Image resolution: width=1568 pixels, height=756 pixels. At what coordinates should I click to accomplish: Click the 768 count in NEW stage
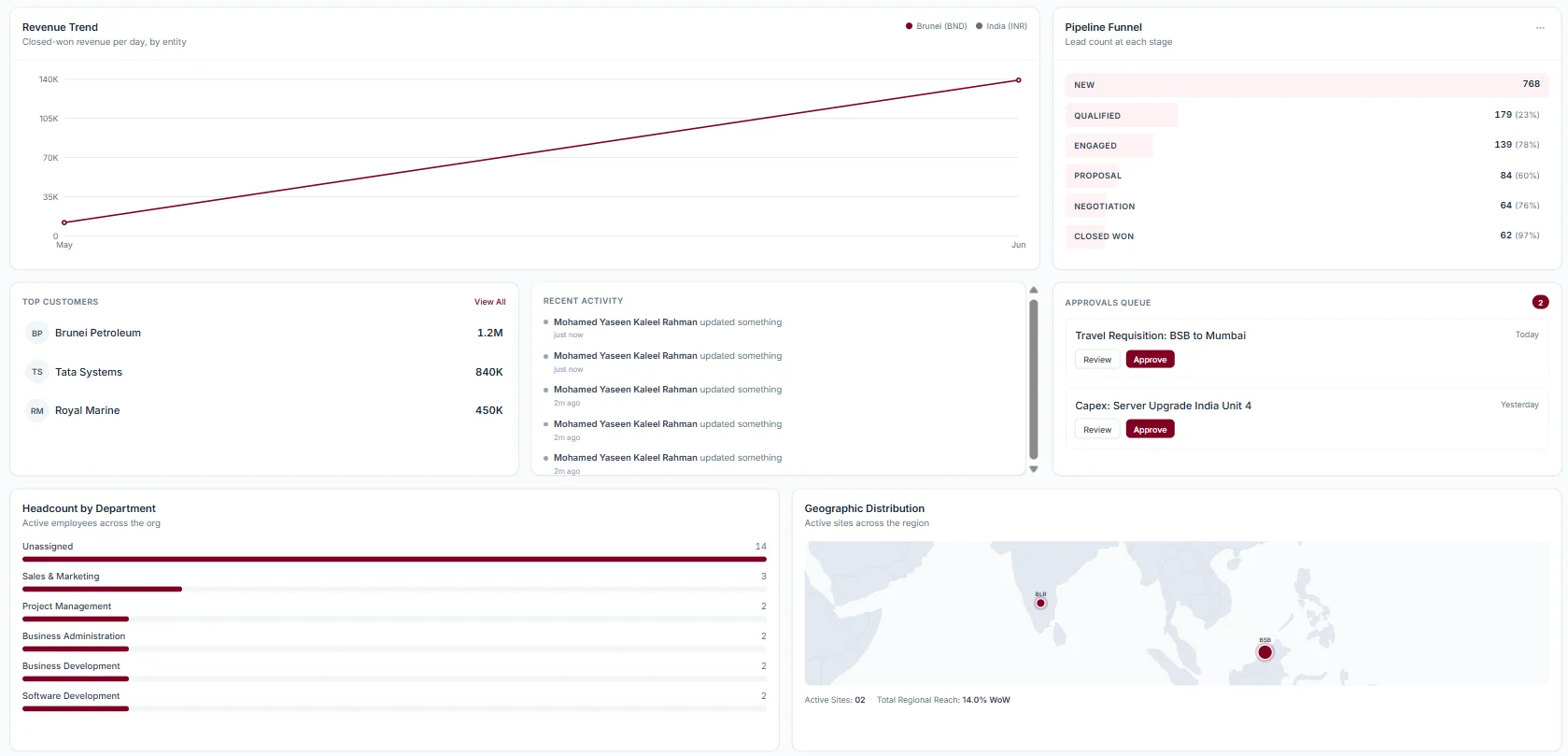1531,84
